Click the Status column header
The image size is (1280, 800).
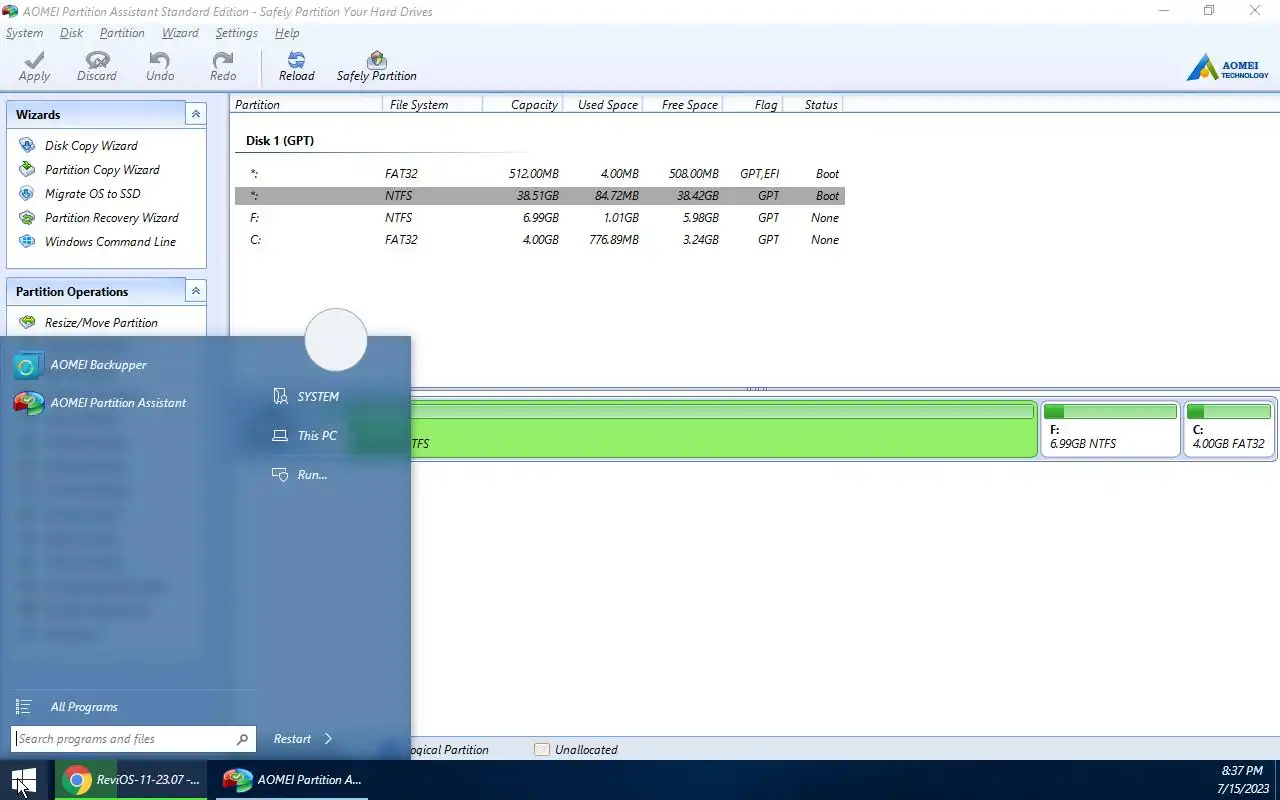[x=812, y=105]
